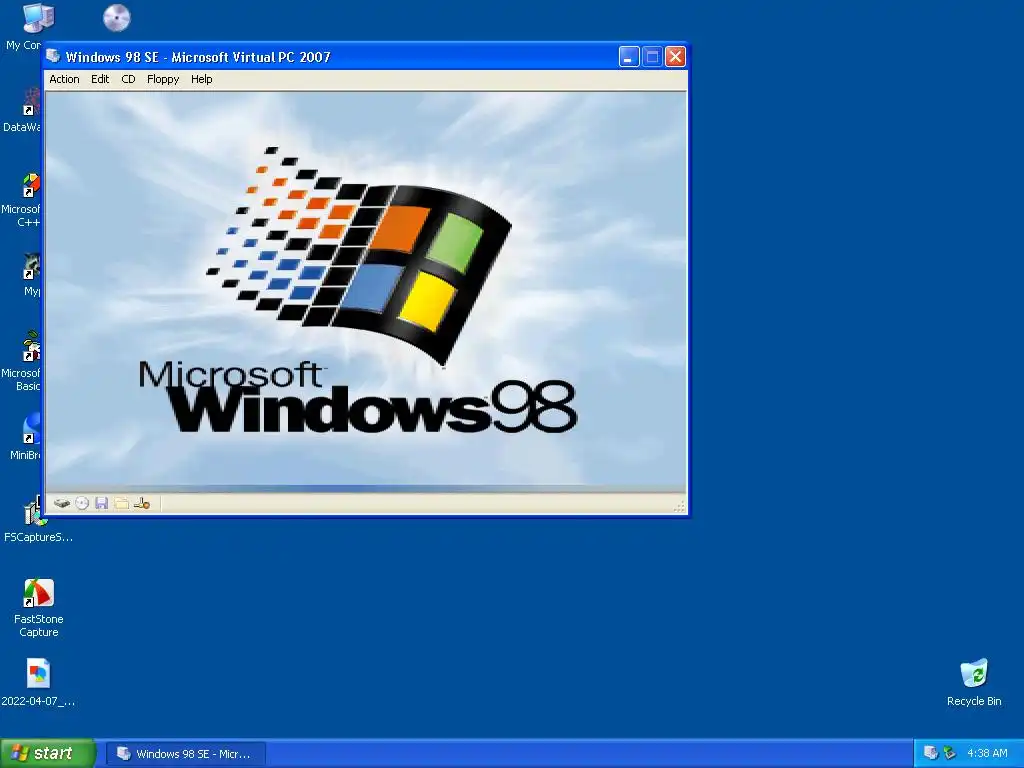Click the floppy disk icon in Virtual PC status bar

pos(101,503)
